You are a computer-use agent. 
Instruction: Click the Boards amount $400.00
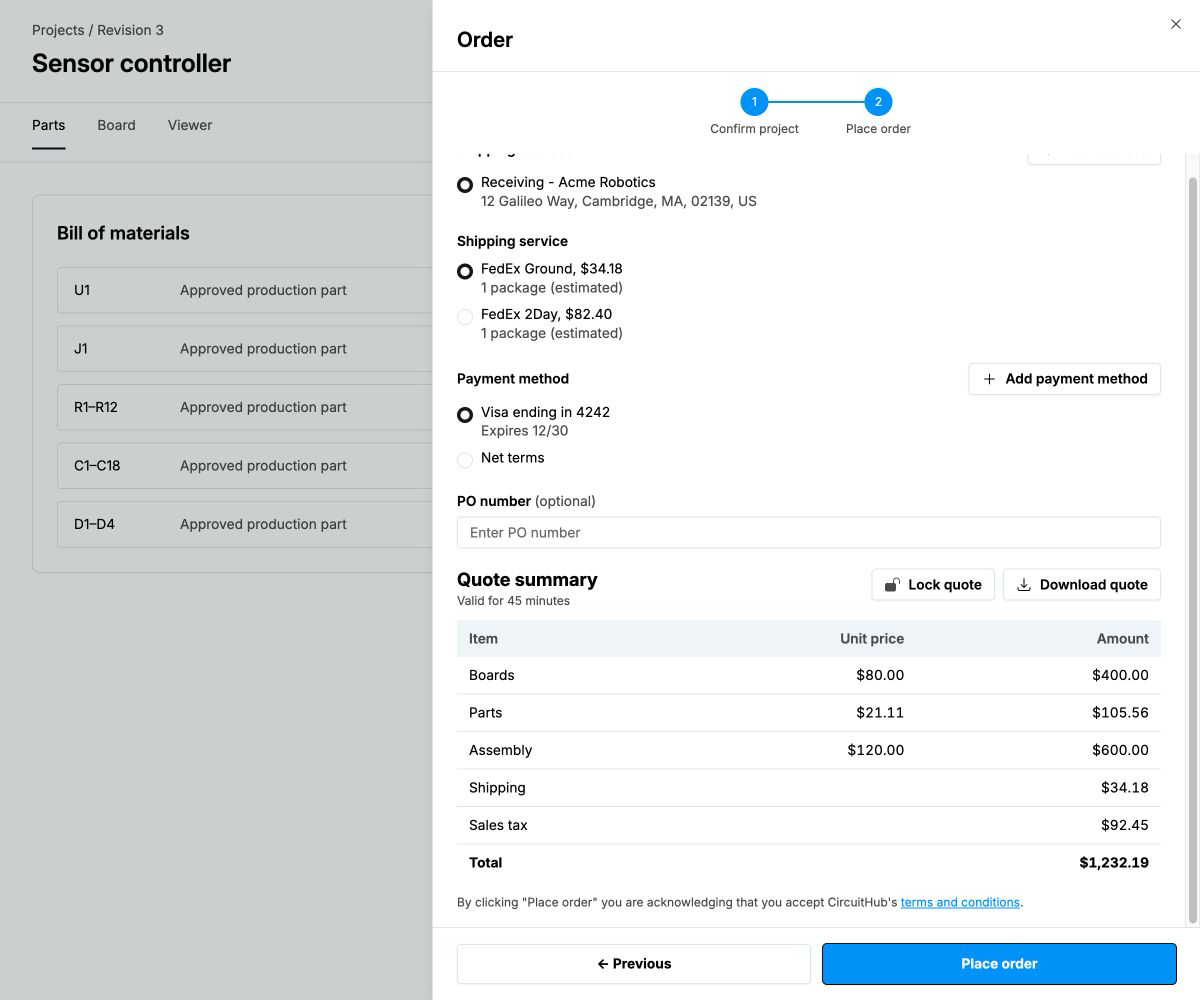tap(1120, 675)
